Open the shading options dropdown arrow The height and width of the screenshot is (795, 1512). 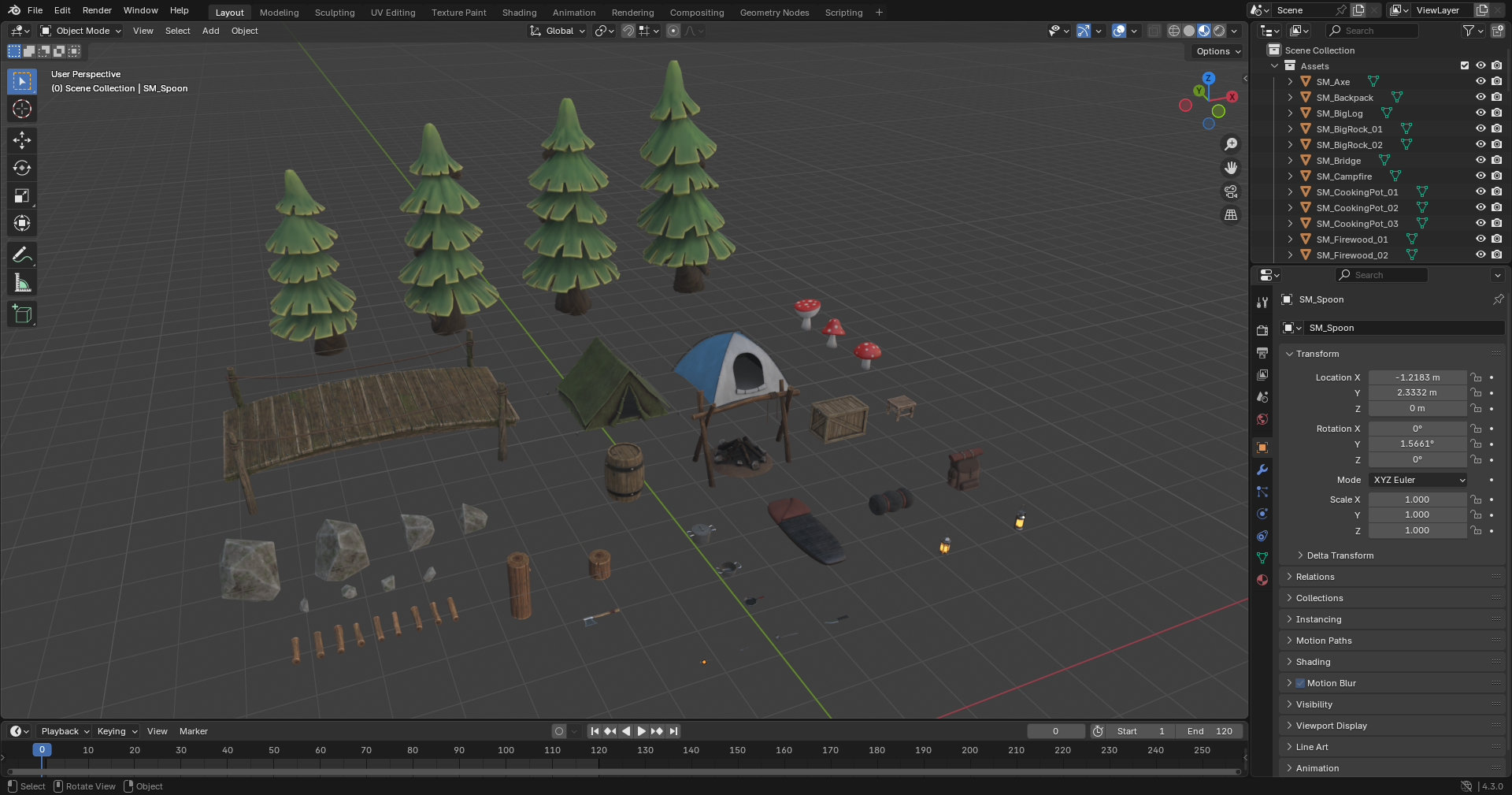(1234, 31)
